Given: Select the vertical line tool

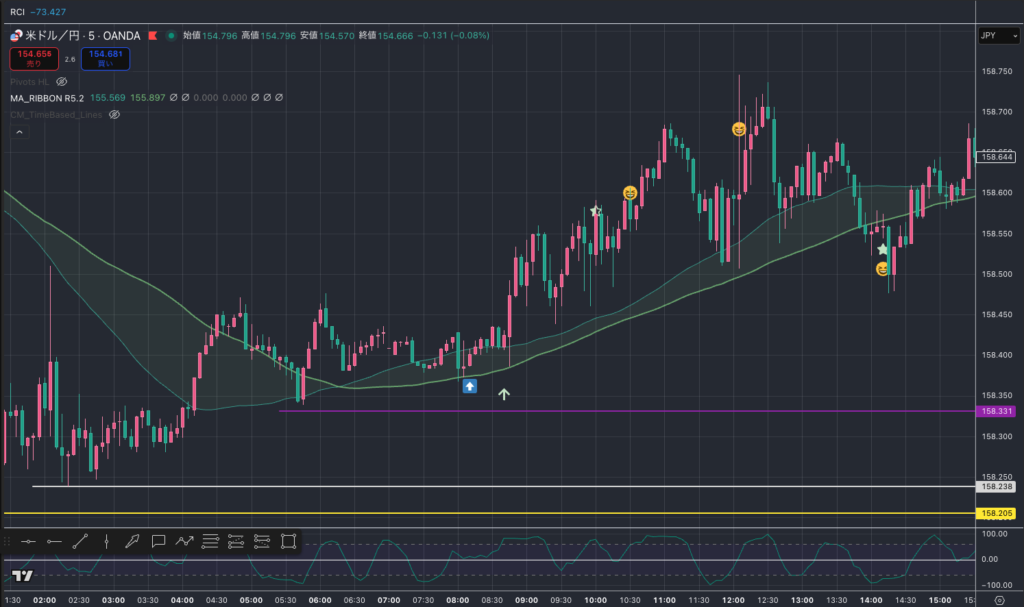Looking at the screenshot, I should (106, 541).
